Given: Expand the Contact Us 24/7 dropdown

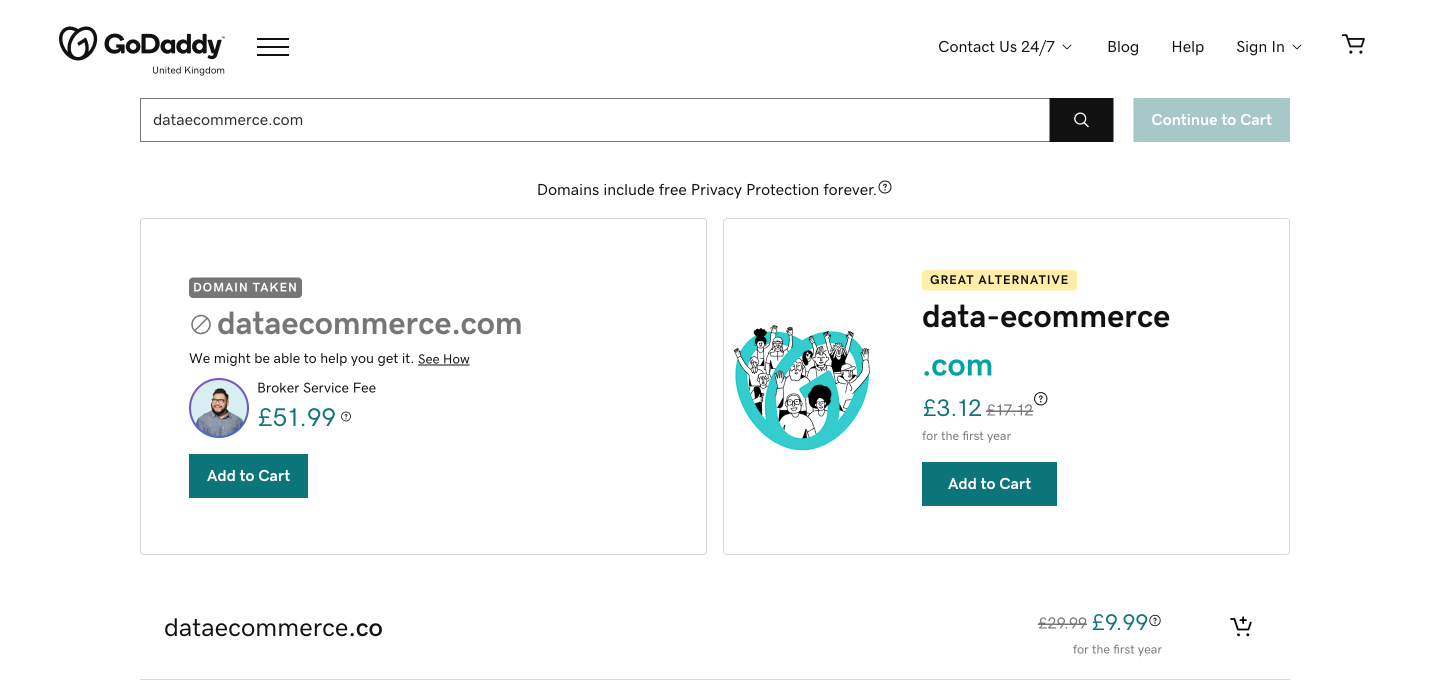Looking at the screenshot, I should (1004, 46).
